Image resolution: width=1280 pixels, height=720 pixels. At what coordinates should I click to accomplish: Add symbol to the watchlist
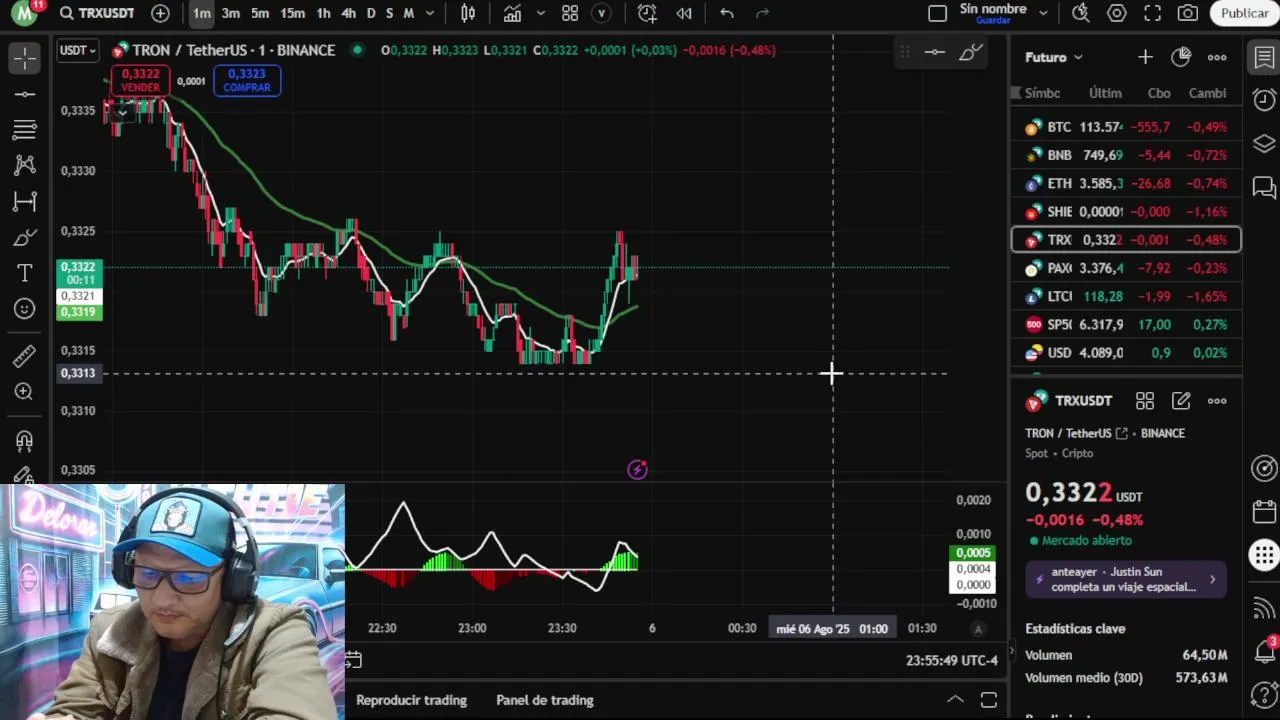click(1145, 57)
